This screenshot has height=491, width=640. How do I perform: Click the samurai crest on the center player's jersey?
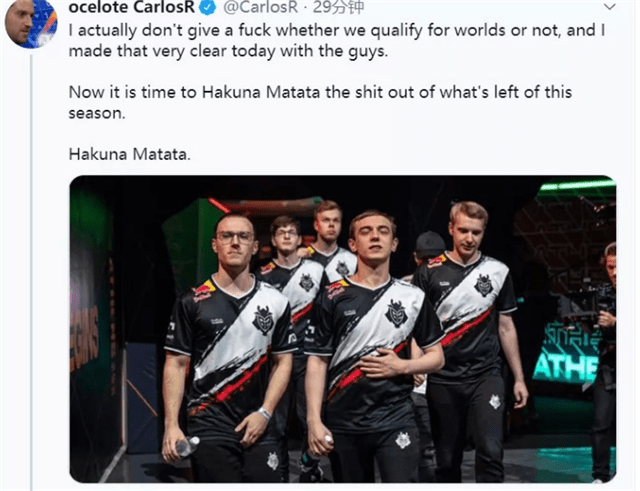tap(396, 313)
